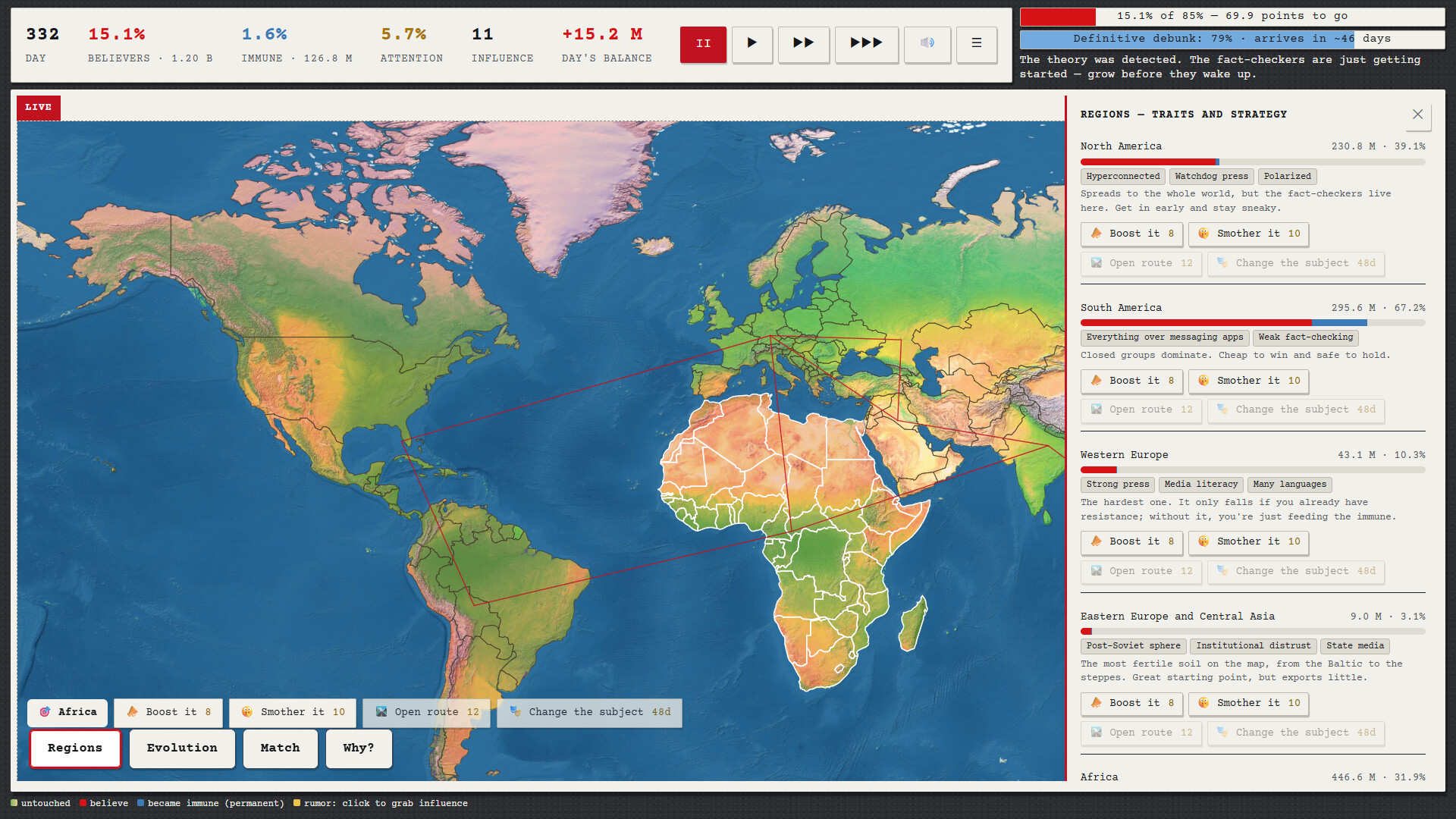Change the subject in North America
The height and width of the screenshot is (819, 1456).
click(x=1296, y=263)
